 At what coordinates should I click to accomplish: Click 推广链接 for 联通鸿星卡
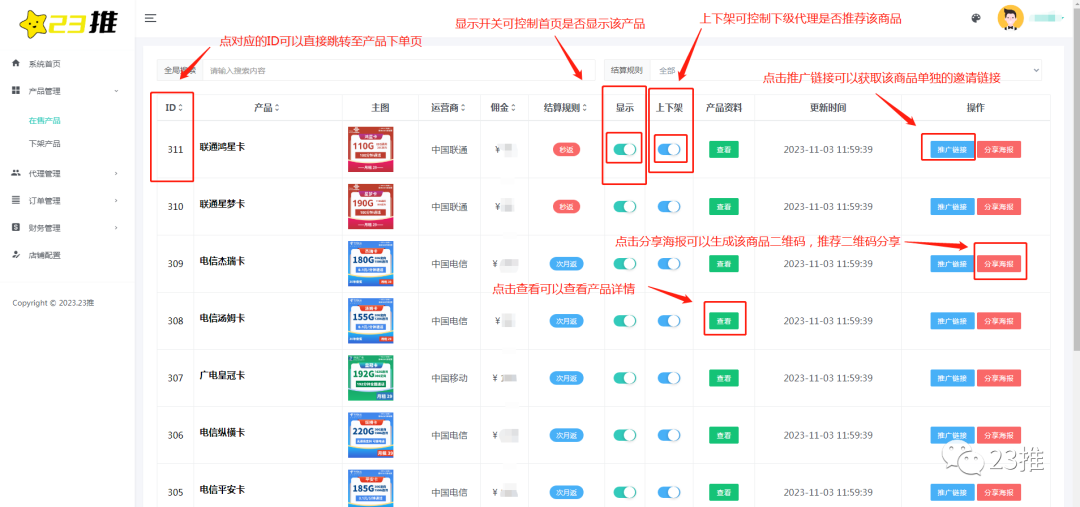tap(953, 149)
